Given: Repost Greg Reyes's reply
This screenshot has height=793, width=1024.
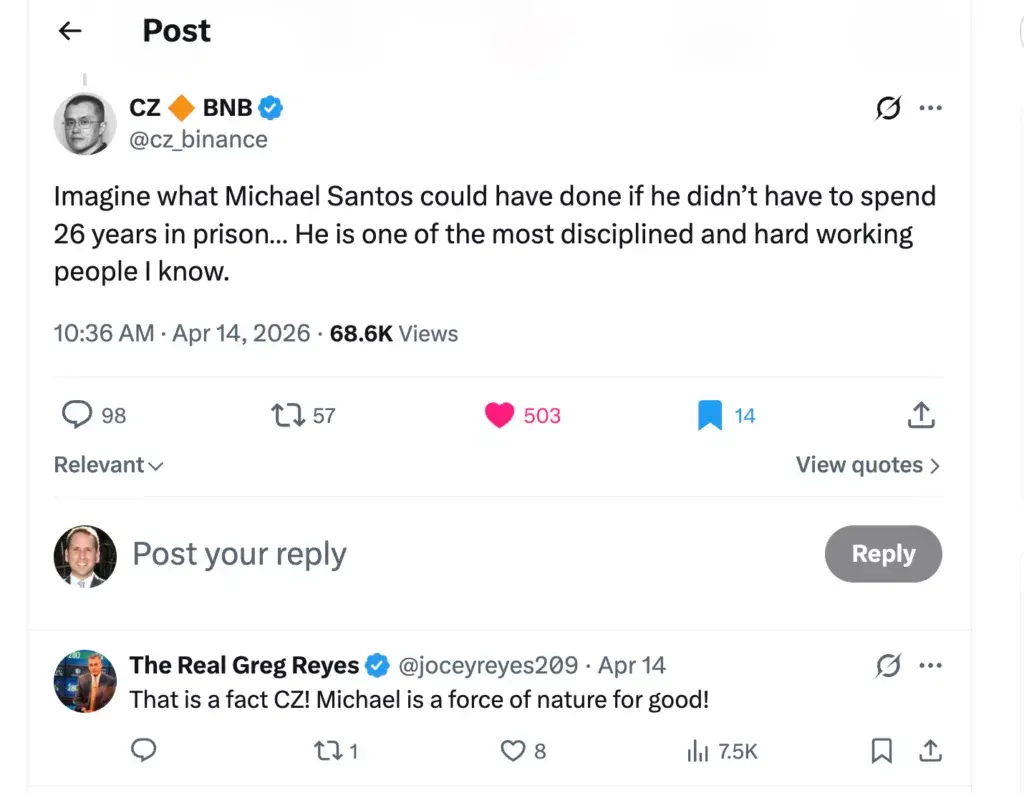Looking at the screenshot, I should [x=328, y=750].
